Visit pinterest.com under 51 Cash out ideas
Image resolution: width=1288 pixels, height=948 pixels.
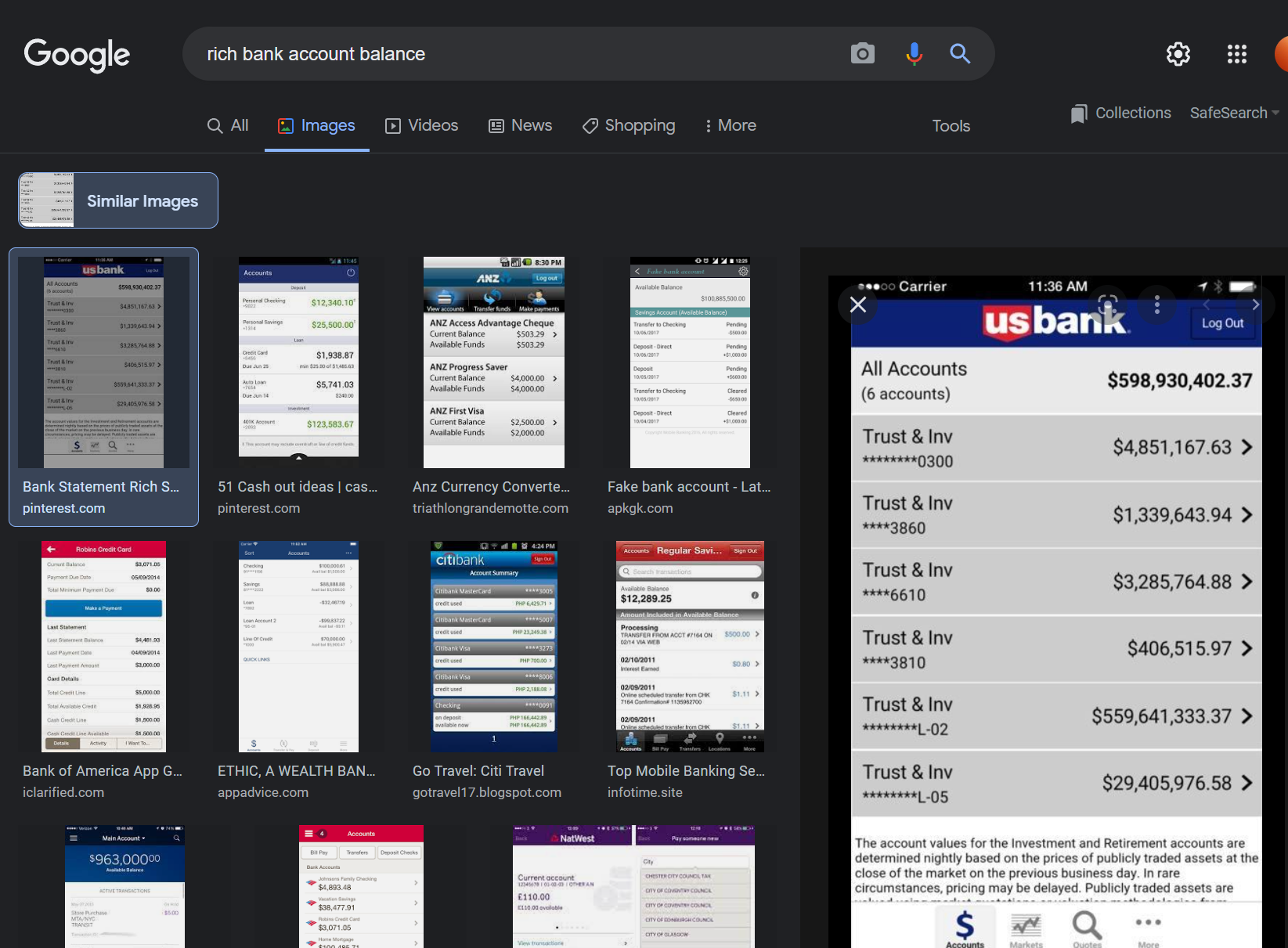tap(259, 508)
